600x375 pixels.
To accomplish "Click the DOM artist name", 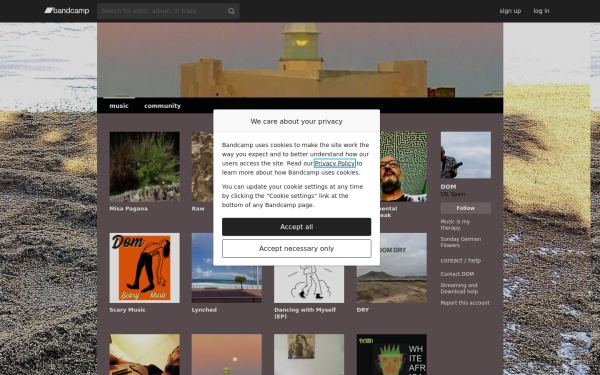I will point(448,187).
